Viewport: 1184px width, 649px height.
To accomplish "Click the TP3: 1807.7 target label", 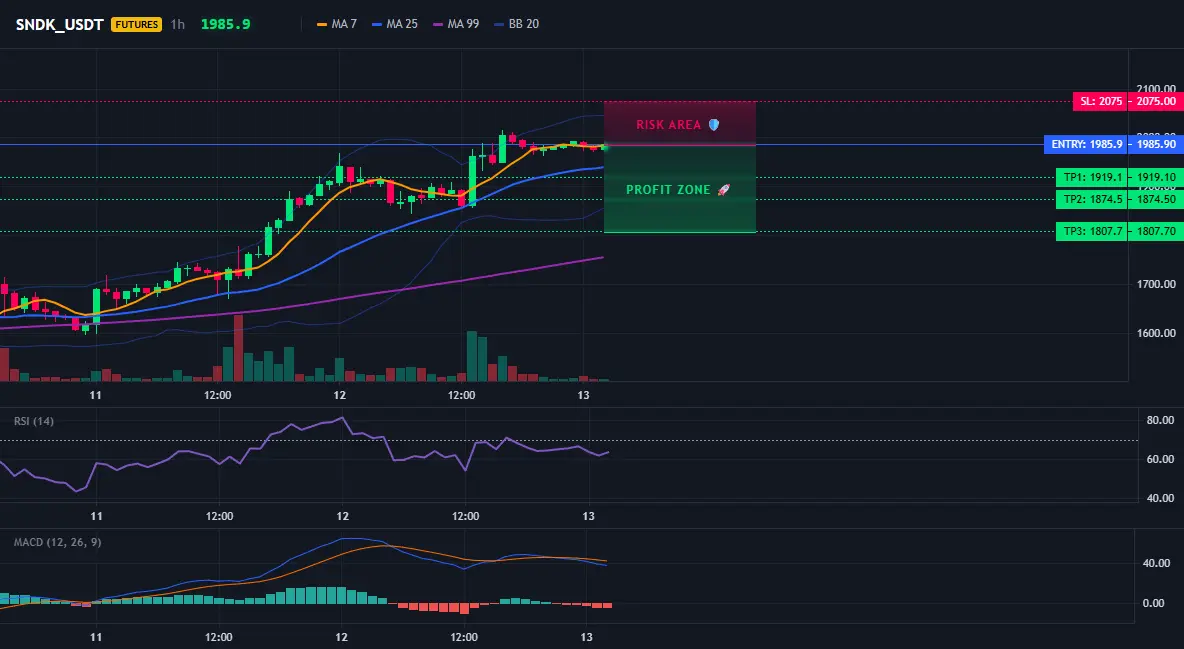I will click(1091, 232).
